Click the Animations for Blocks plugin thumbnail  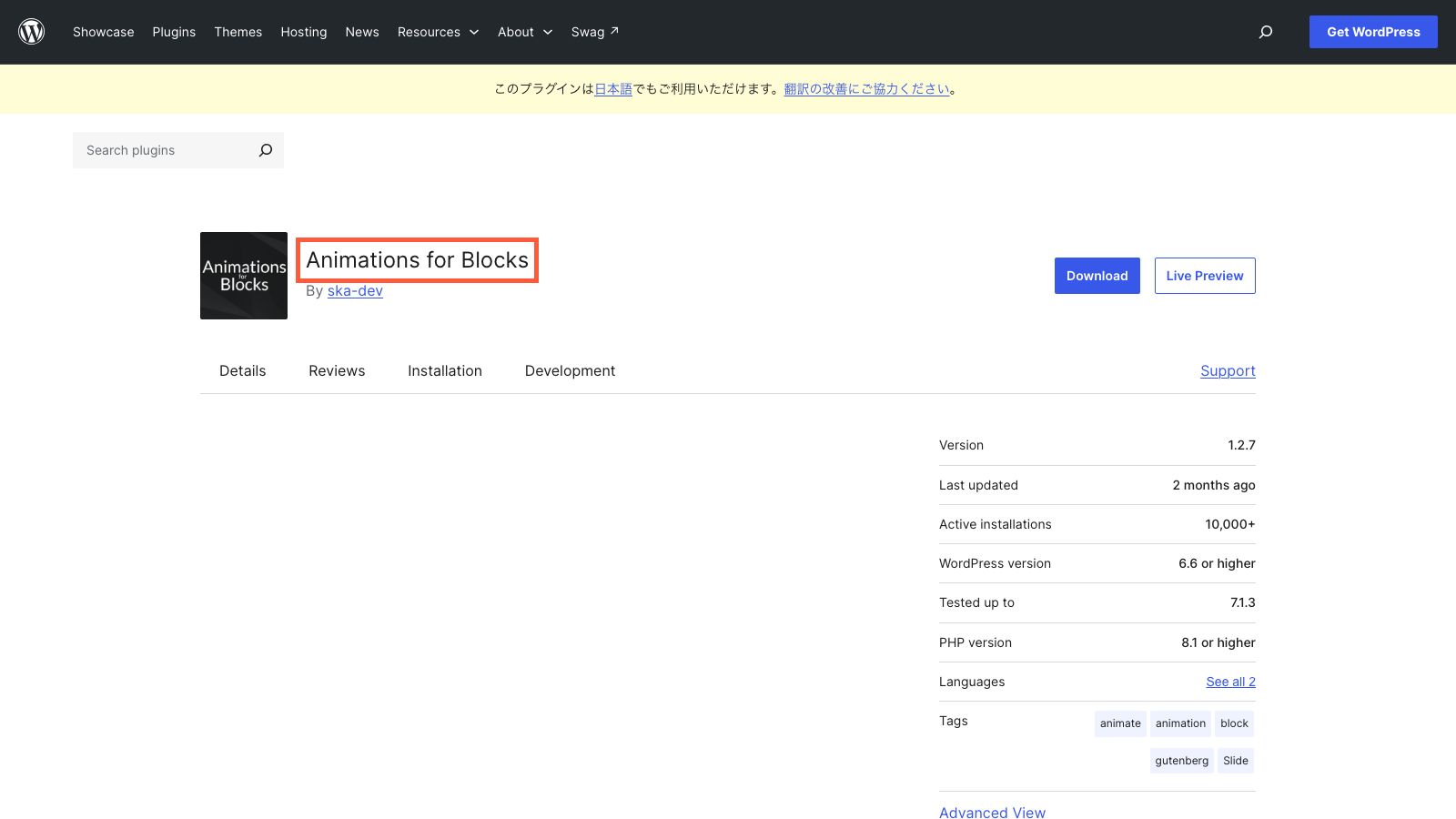coord(244,276)
